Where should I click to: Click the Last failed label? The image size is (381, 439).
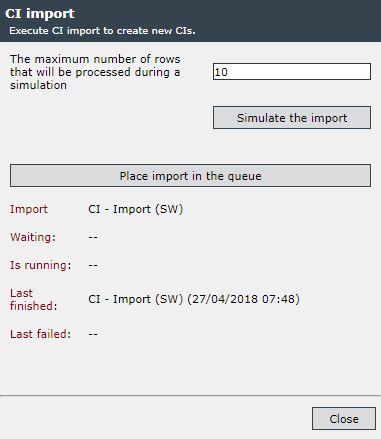click(40, 334)
